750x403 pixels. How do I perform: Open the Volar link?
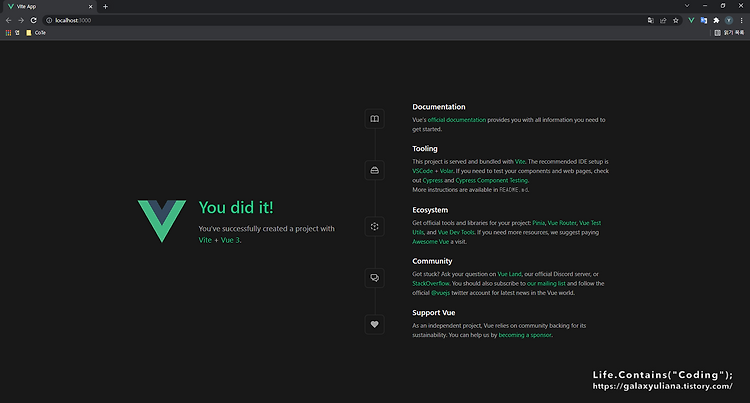446,171
